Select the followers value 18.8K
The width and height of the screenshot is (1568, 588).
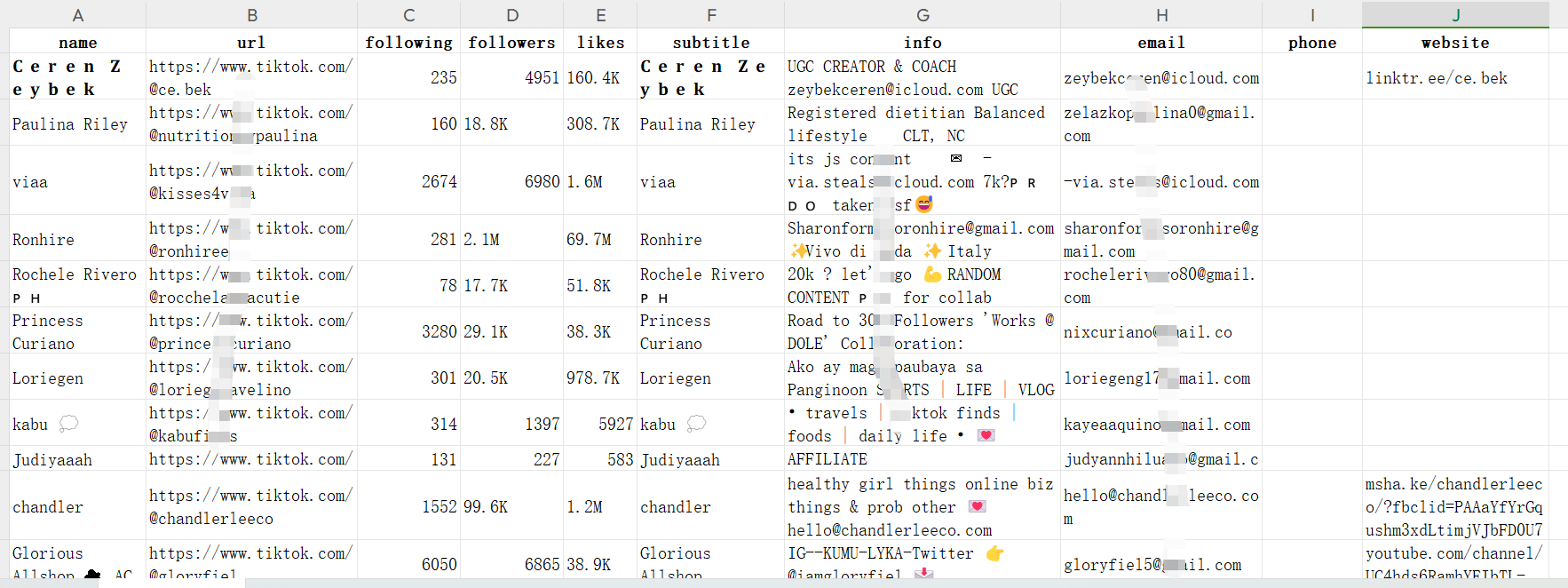pyautogui.click(x=512, y=123)
